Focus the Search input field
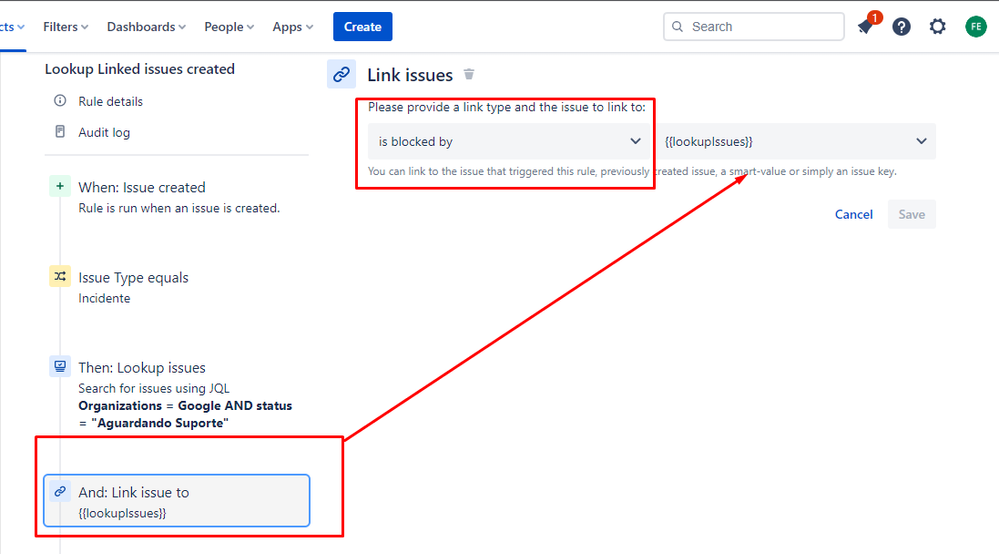This screenshot has width=999, height=554. [x=754, y=27]
